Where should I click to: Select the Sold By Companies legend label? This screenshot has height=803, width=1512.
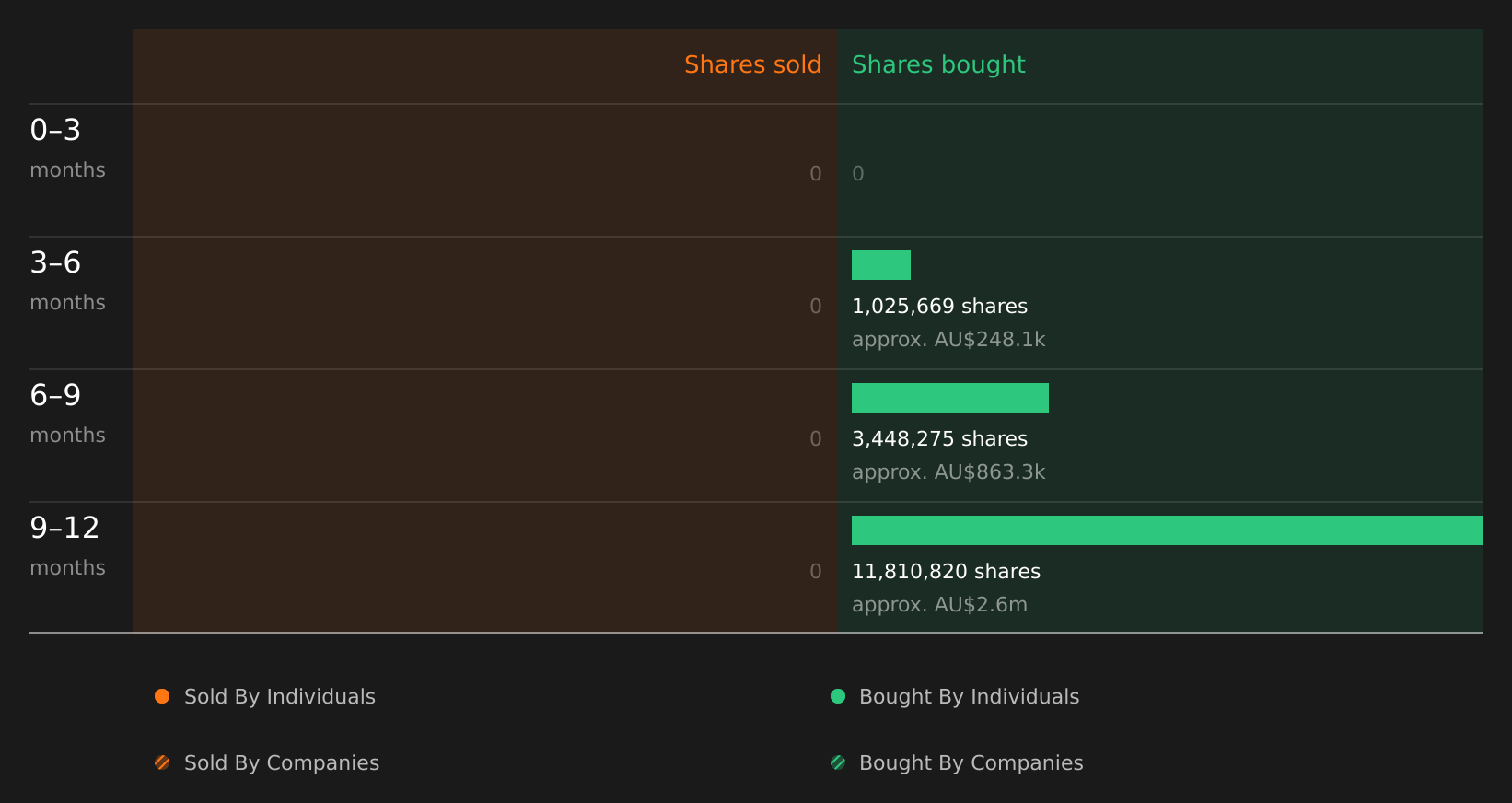tap(282, 763)
